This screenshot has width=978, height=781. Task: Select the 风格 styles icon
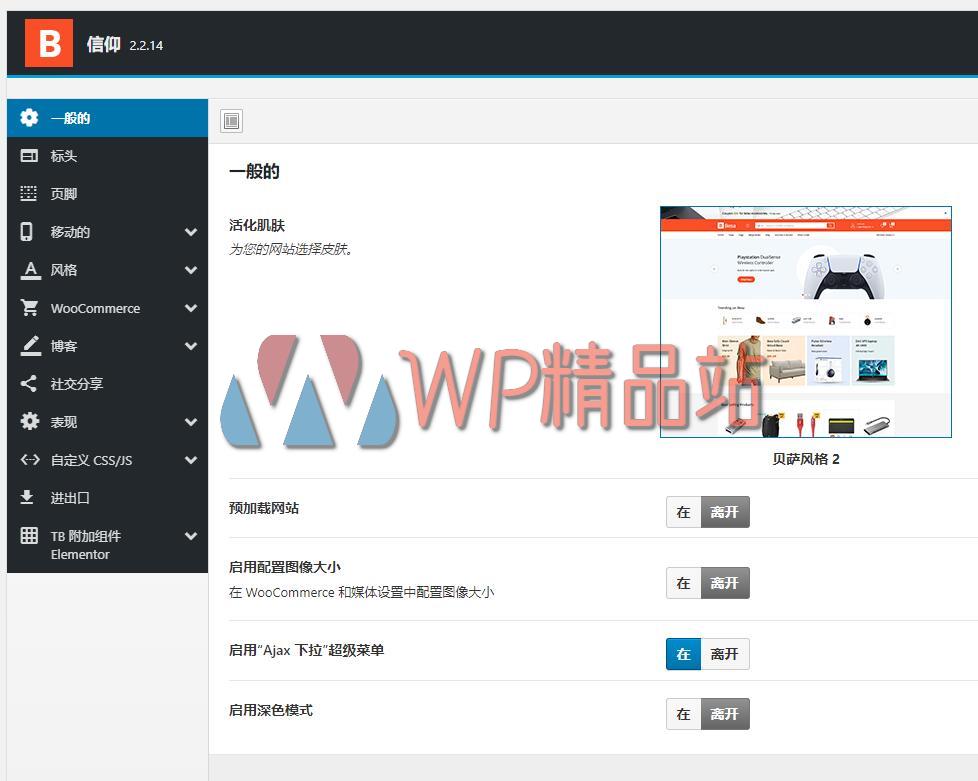click(29, 269)
